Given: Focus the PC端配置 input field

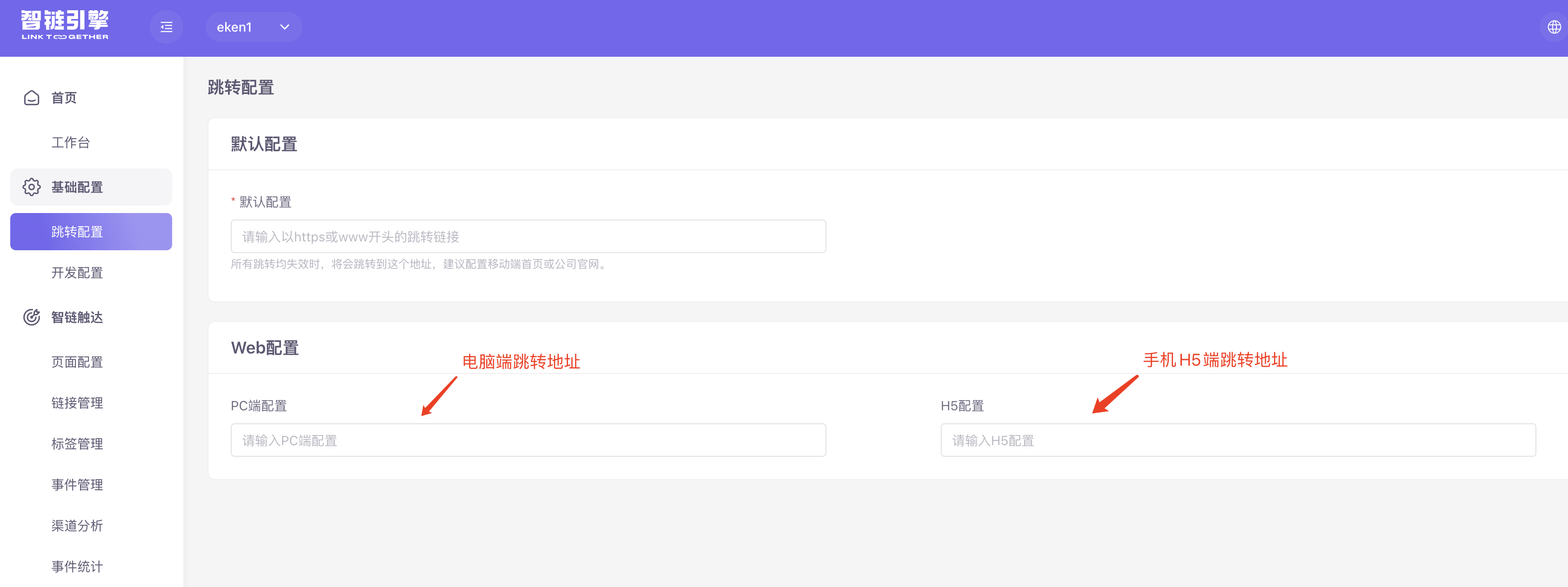Looking at the screenshot, I should (528, 440).
